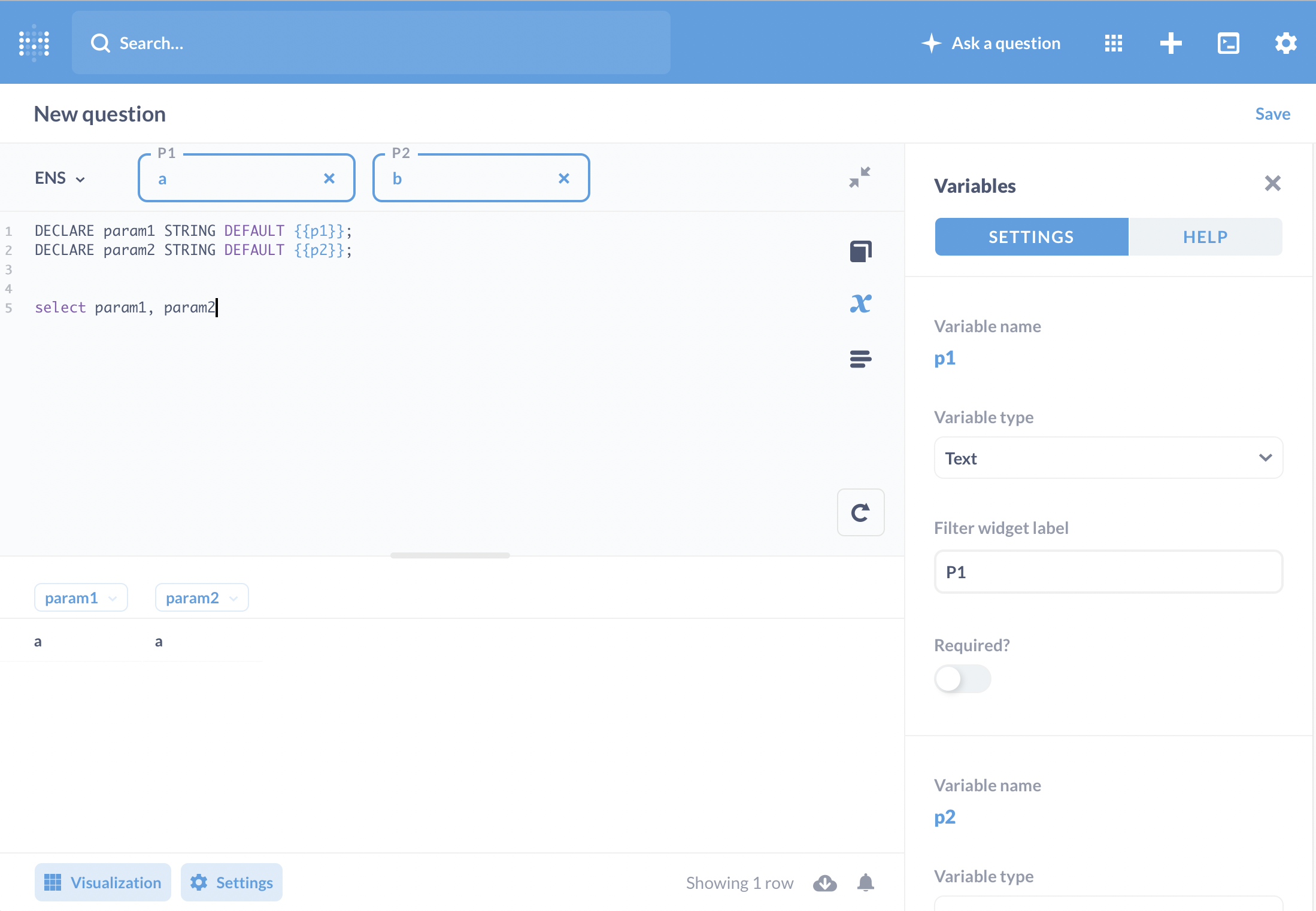Screen dimensions: 1316x911
Task: Open the ENS database selector
Action: click(x=60, y=177)
